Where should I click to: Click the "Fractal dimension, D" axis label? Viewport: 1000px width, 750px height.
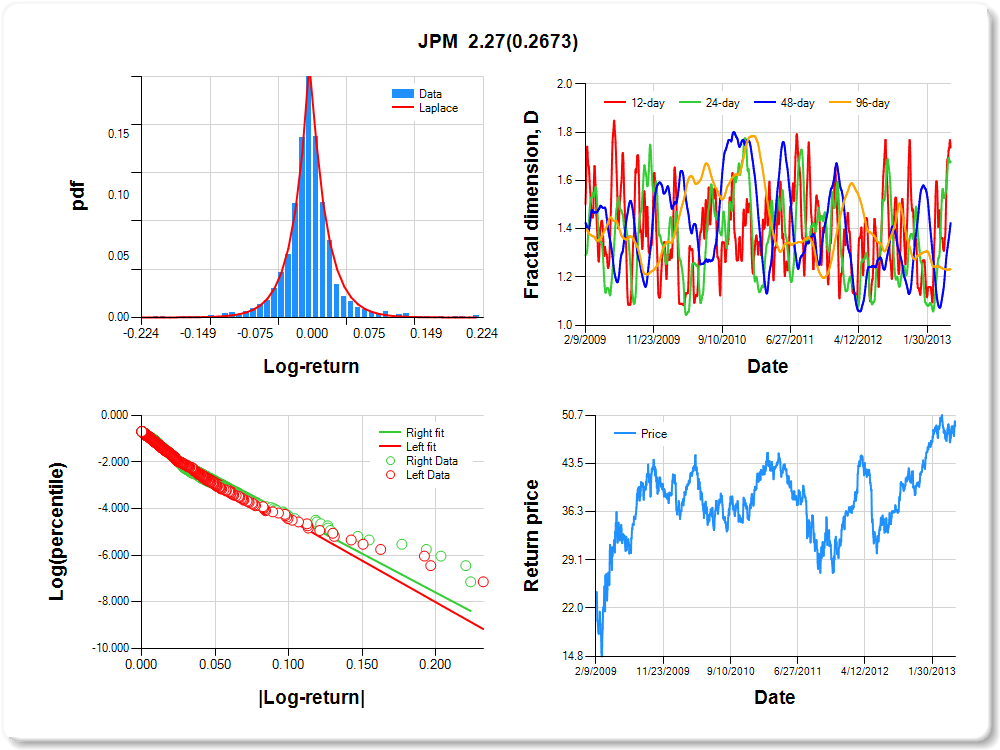(531, 205)
